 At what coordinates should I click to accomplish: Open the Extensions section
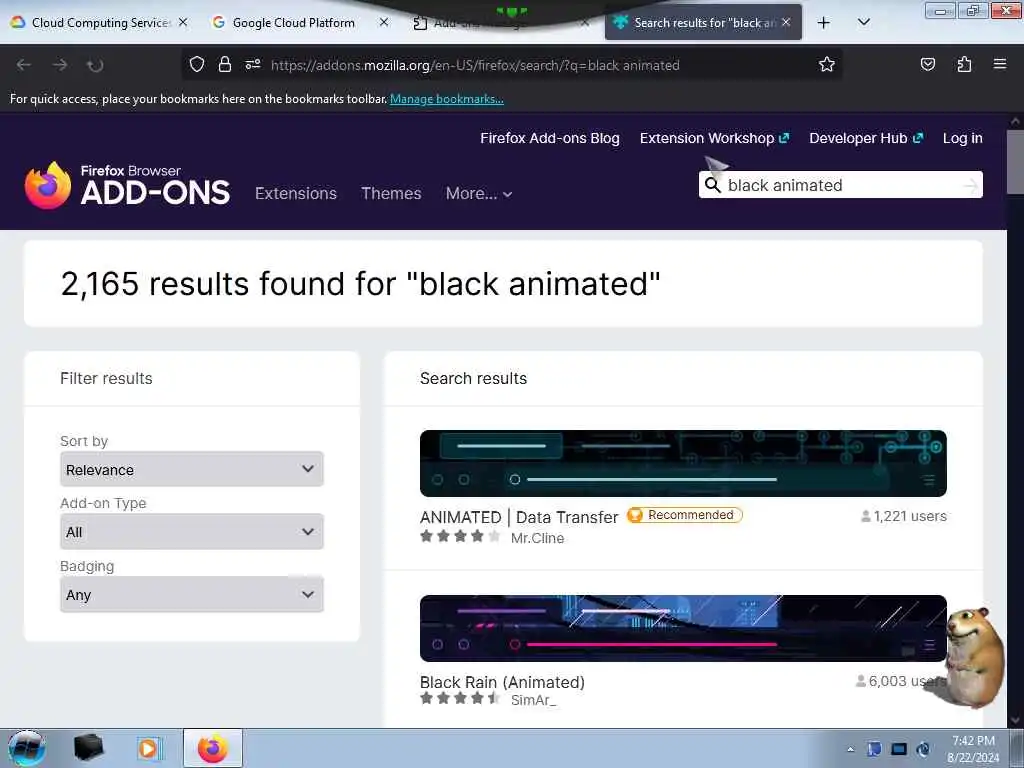point(296,193)
